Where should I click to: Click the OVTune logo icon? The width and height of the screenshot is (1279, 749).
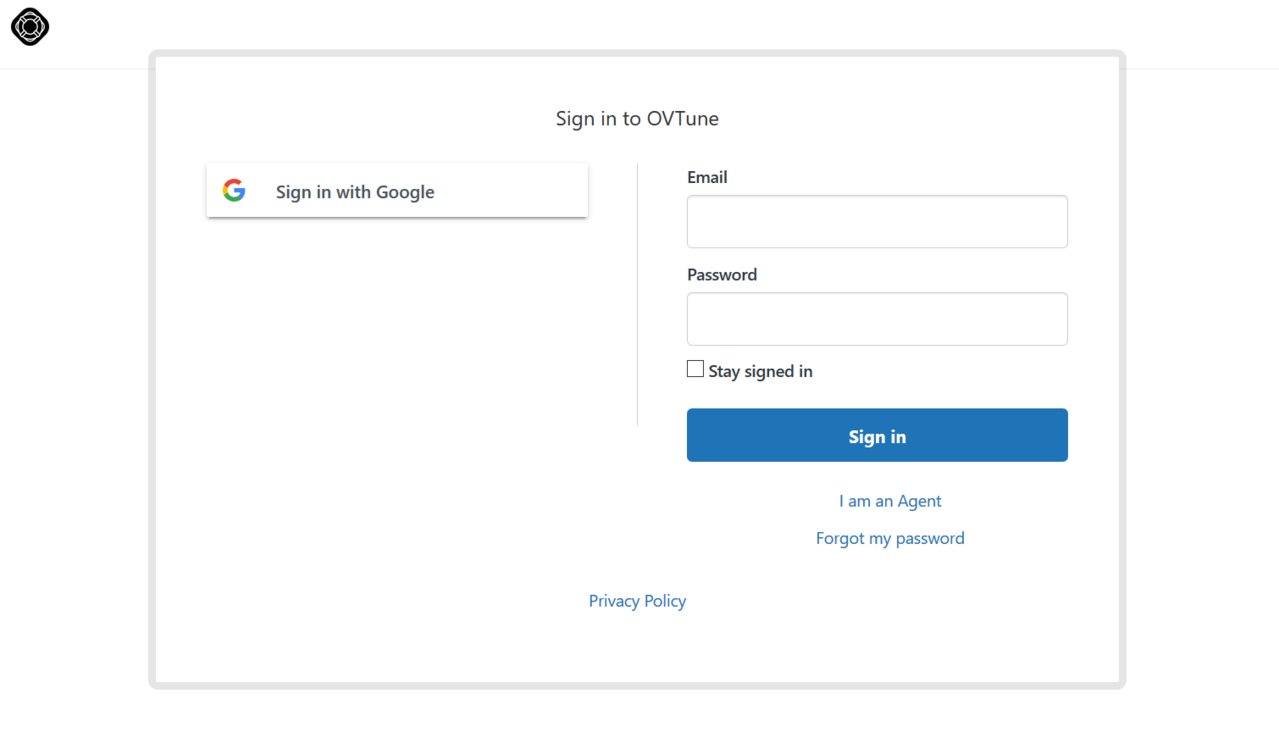coord(30,27)
